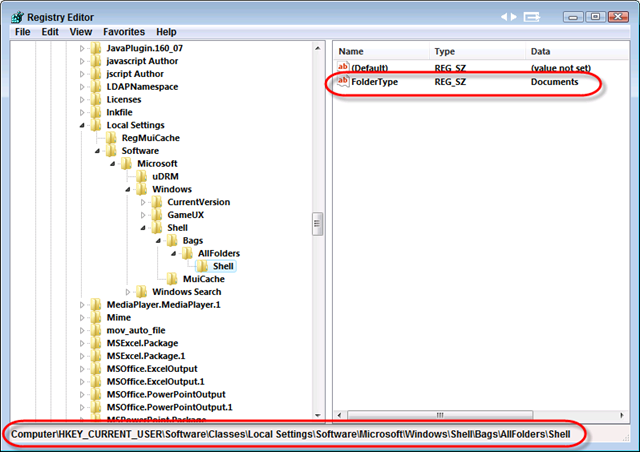Click the FolderType string value icon
The width and height of the screenshot is (640, 452).
[343, 81]
